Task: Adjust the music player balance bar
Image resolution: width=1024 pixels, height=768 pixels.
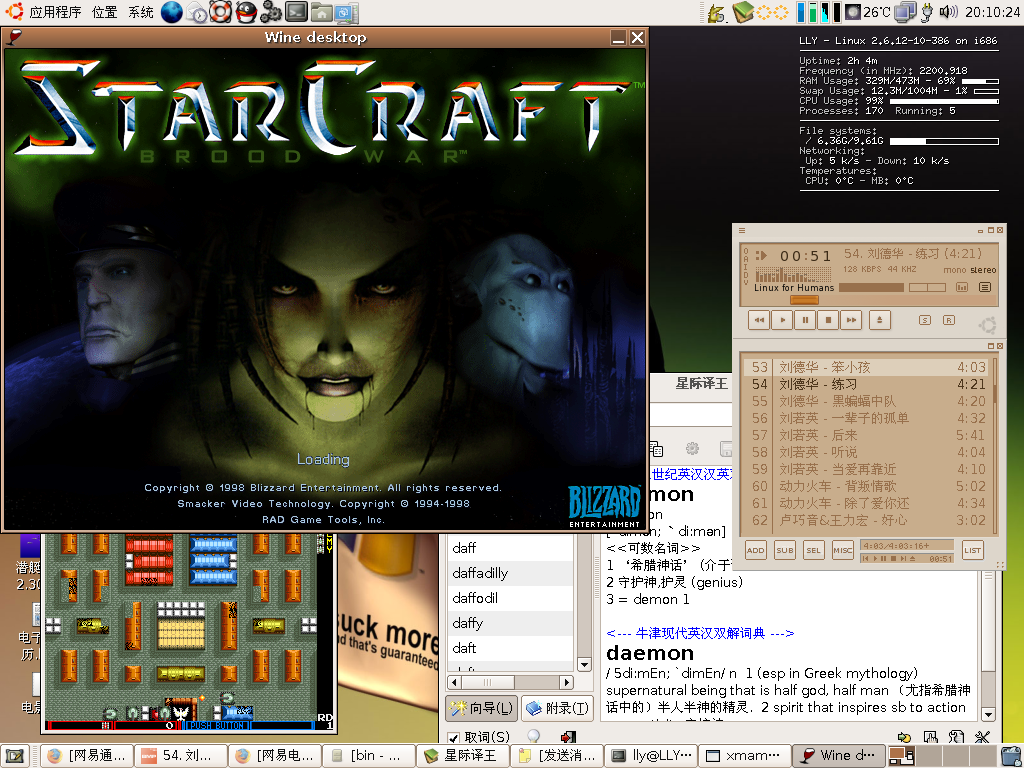Action: point(927,287)
